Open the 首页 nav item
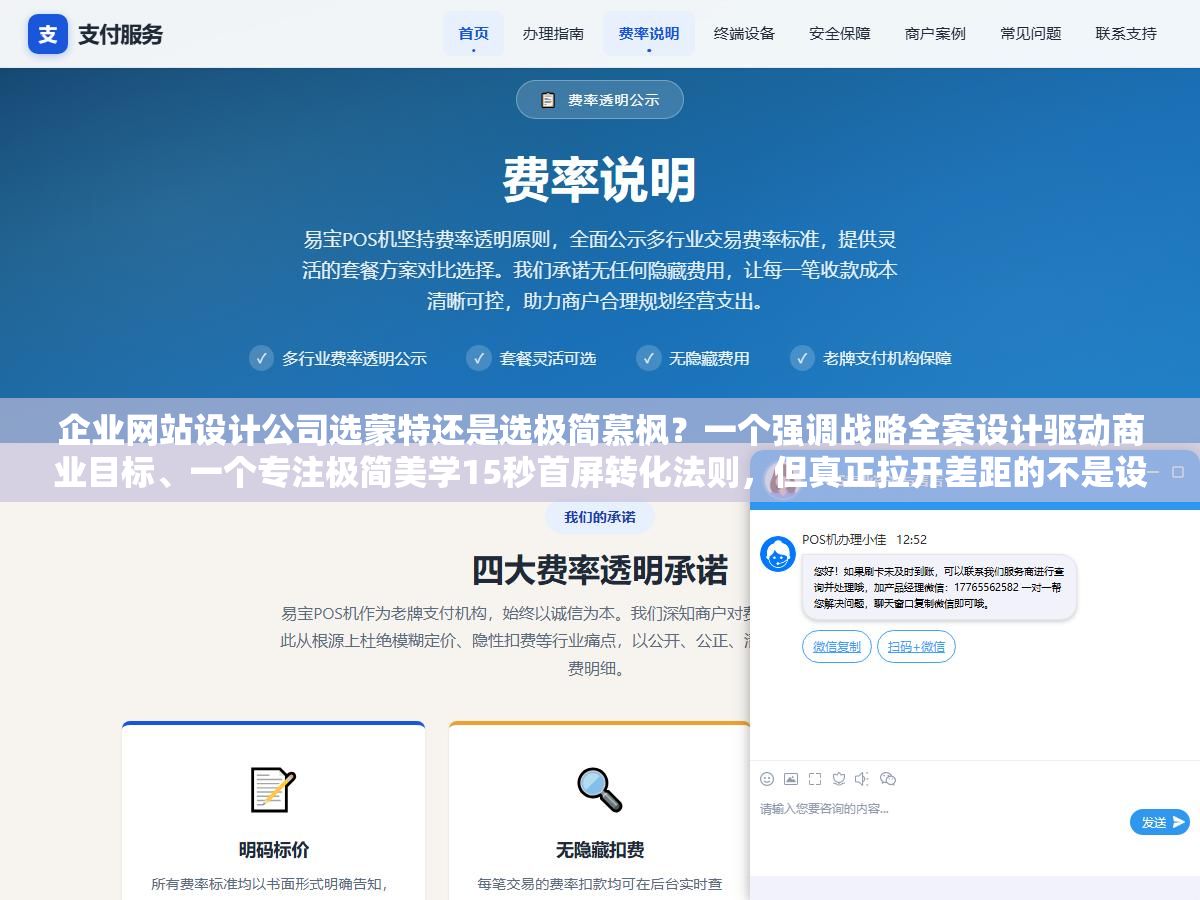 tap(474, 33)
